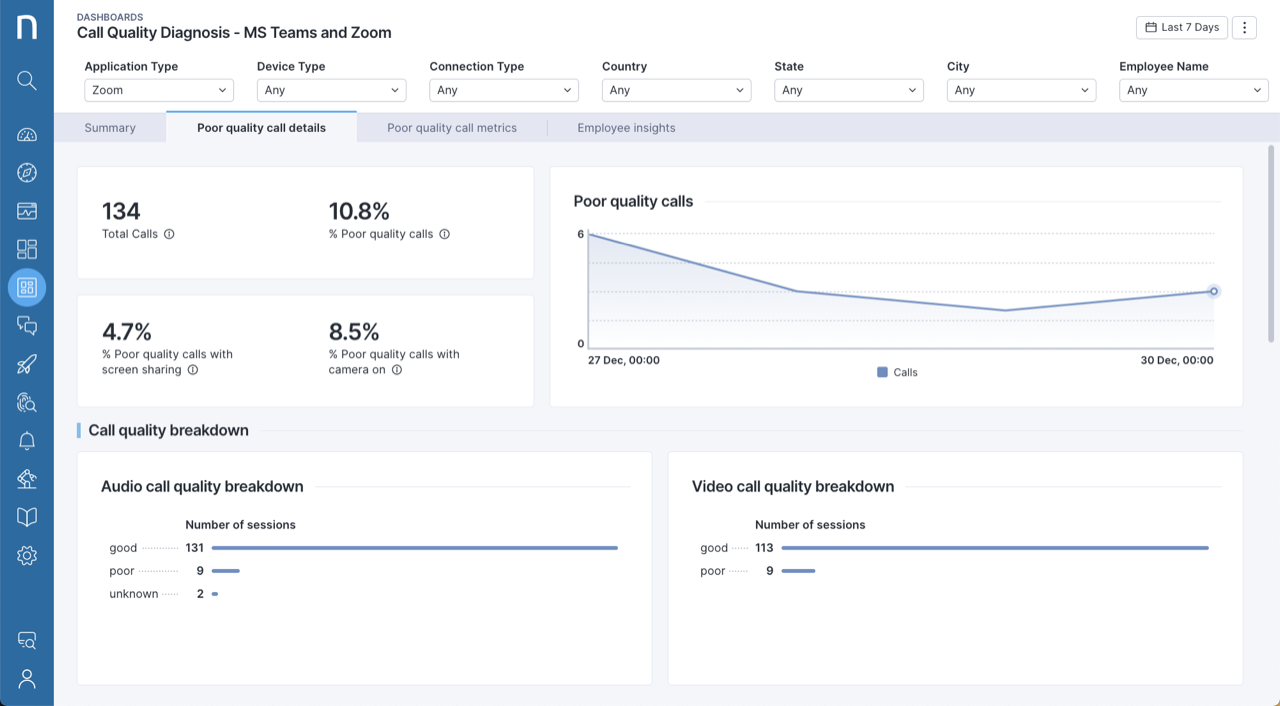Click the open book icon in sidebar
This screenshot has width=1280, height=706.
[x=27, y=517]
